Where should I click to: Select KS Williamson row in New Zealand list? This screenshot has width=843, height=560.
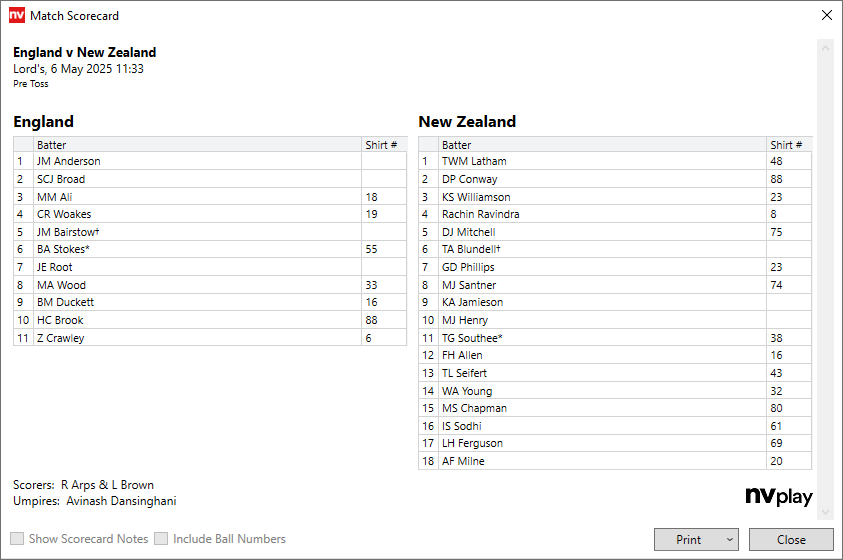[x=602, y=197]
